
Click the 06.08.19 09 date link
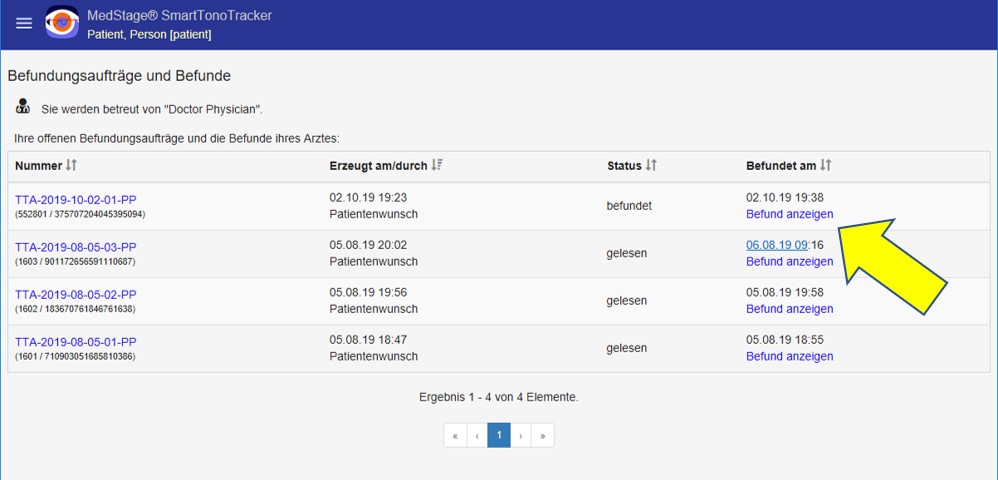point(776,245)
